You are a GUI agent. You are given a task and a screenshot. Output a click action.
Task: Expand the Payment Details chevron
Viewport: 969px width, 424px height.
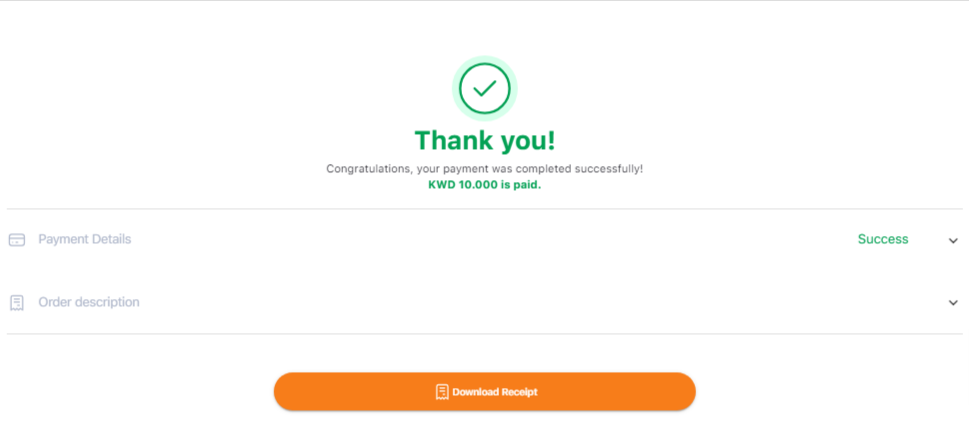click(x=953, y=241)
